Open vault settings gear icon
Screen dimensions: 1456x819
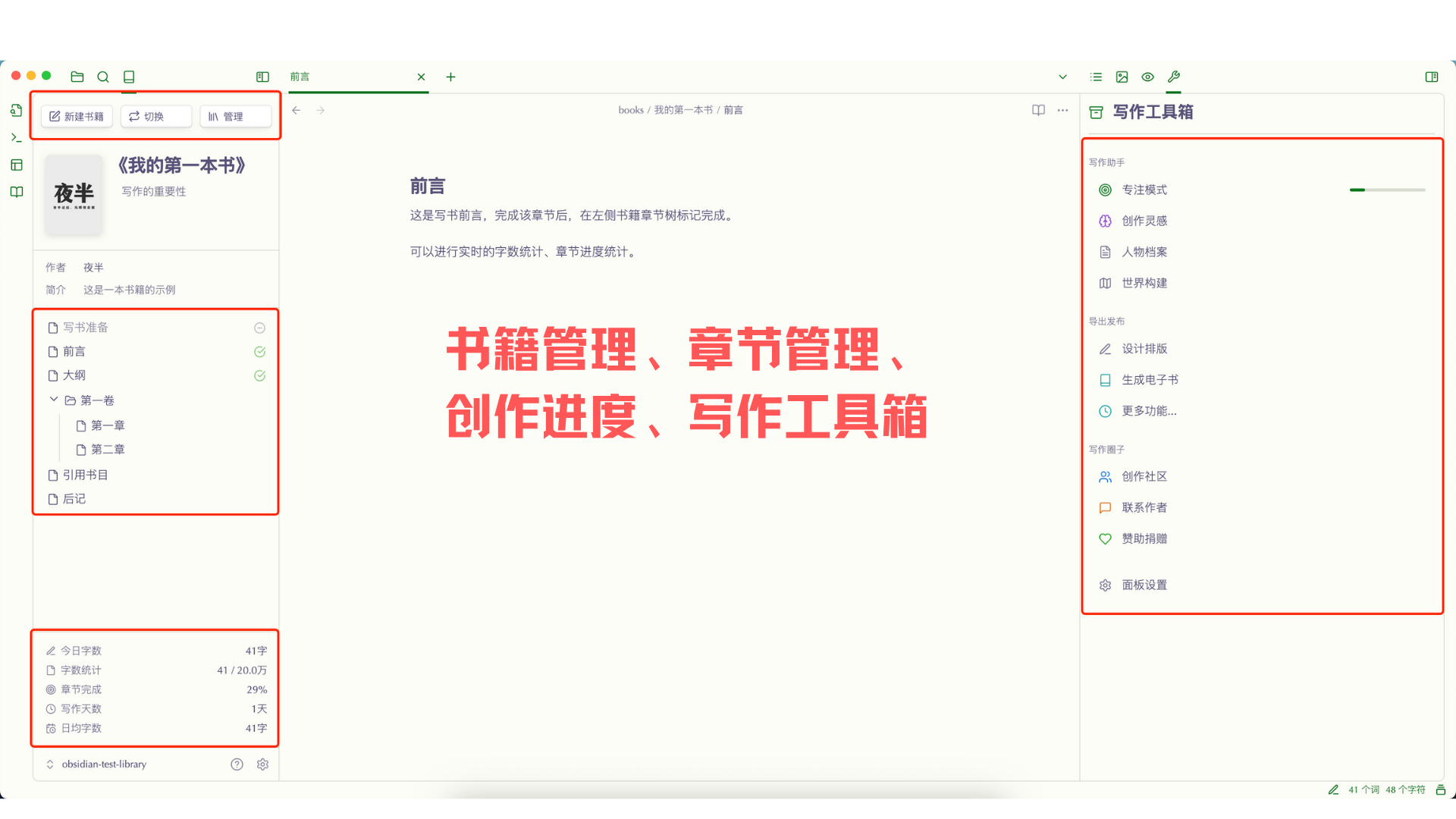point(262,764)
